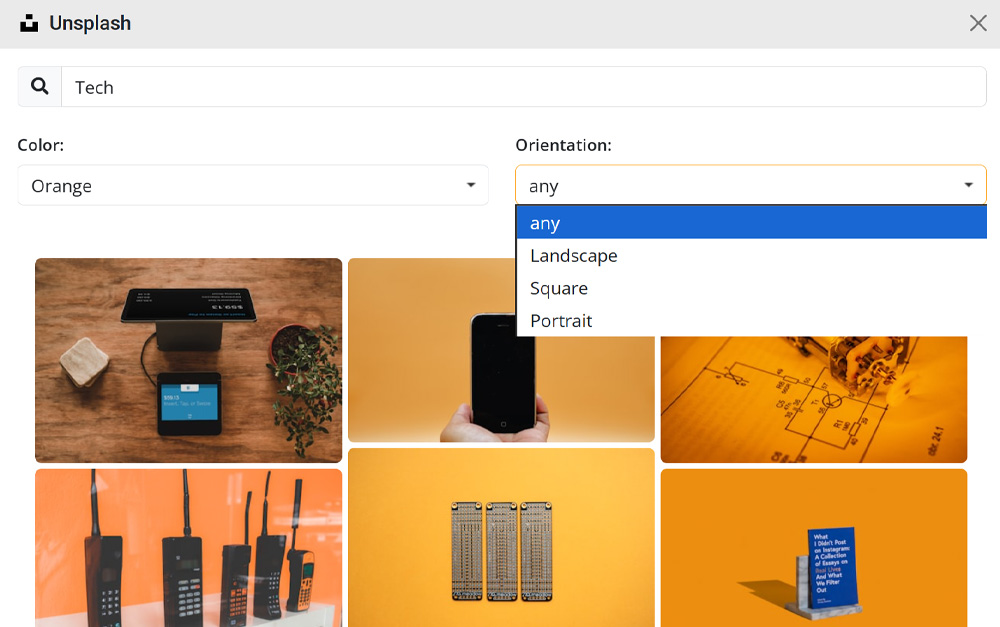Click the search field containing 'Tech'

[x=523, y=87]
